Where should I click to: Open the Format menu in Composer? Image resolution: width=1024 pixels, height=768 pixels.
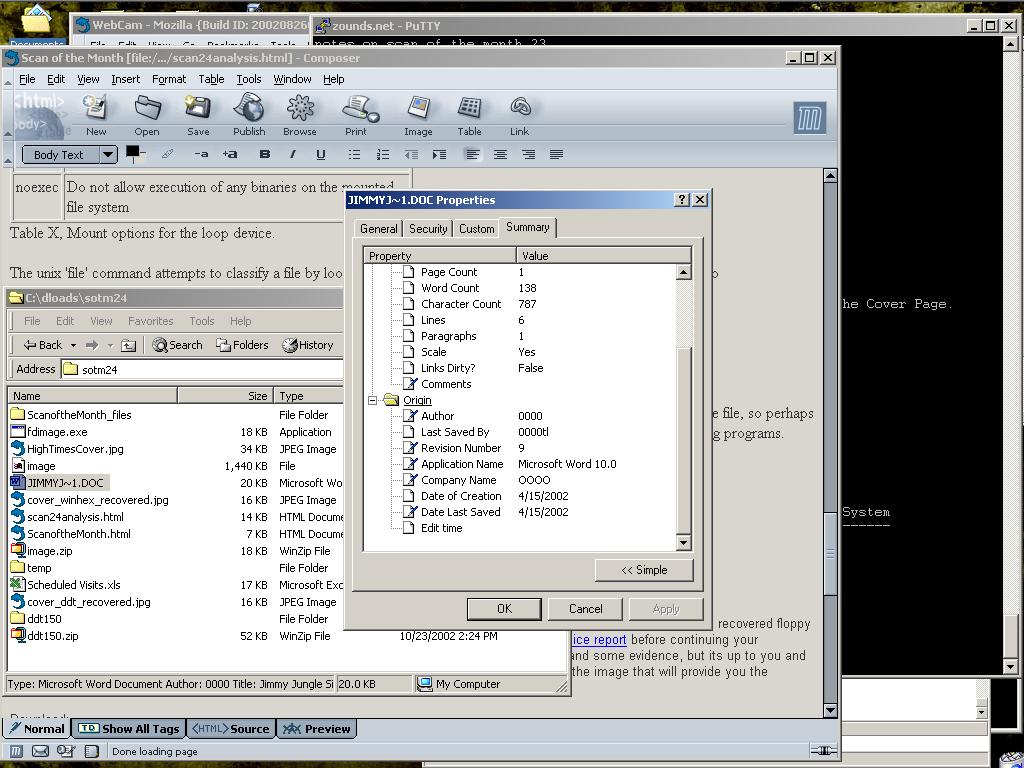[x=168, y=79]
